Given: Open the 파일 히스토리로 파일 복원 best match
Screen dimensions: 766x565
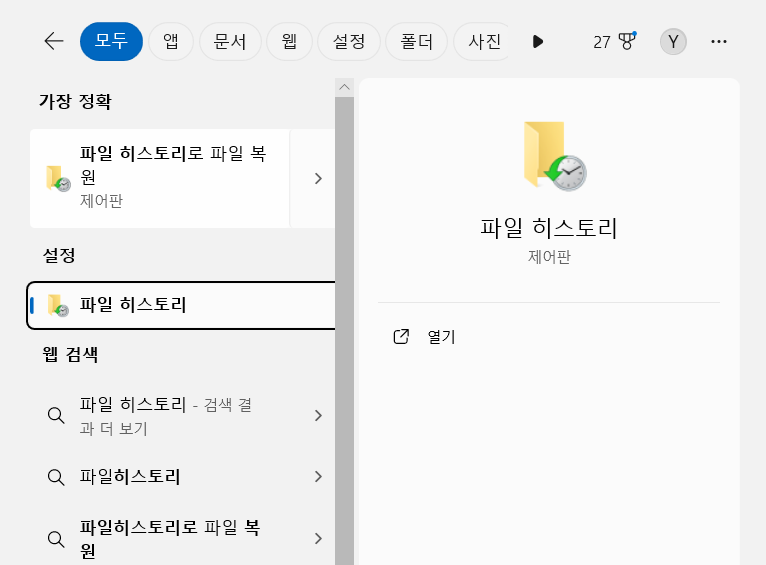Looking at the screenshot, I should click(160, 178).
